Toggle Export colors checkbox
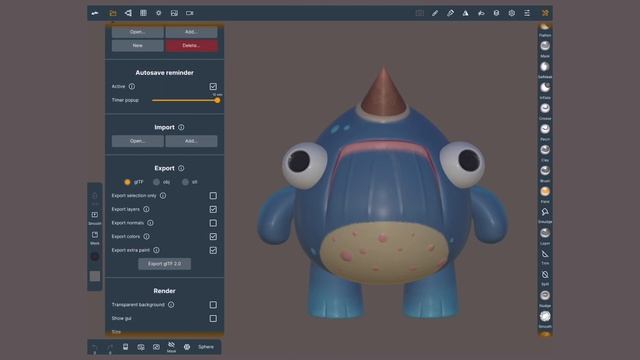This screenshot has height=360, width=640. click(x=213, y=237)
